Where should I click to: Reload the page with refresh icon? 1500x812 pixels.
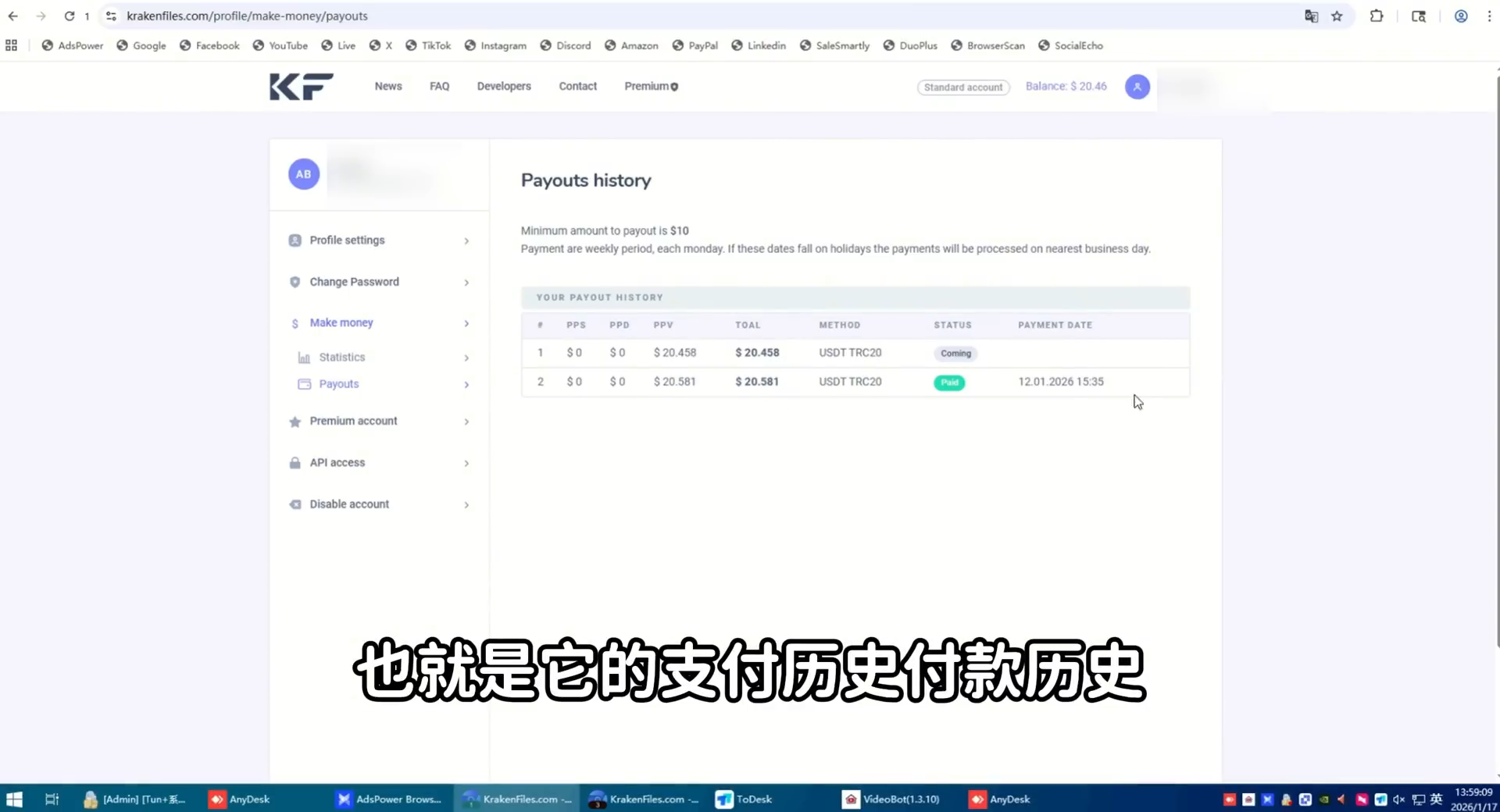(x=69, y=16)
